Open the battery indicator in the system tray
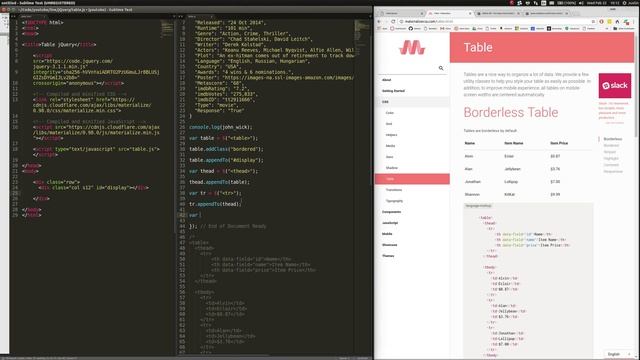The height and width of the screenshot is (360, 640). (x=567, y=3)
